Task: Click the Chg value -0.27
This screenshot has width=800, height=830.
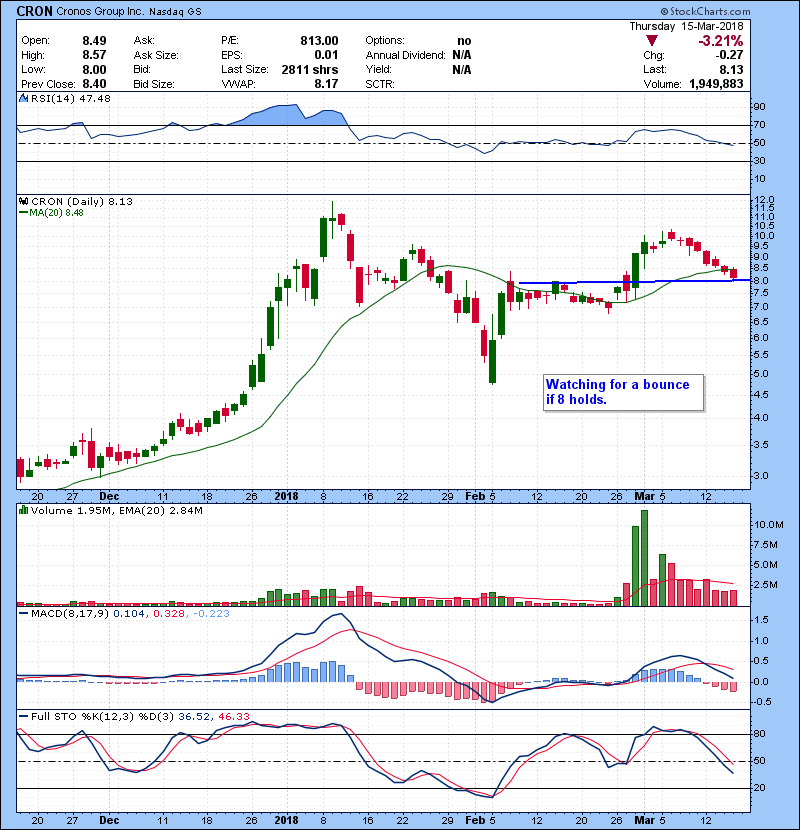Action: click(730, 55)
